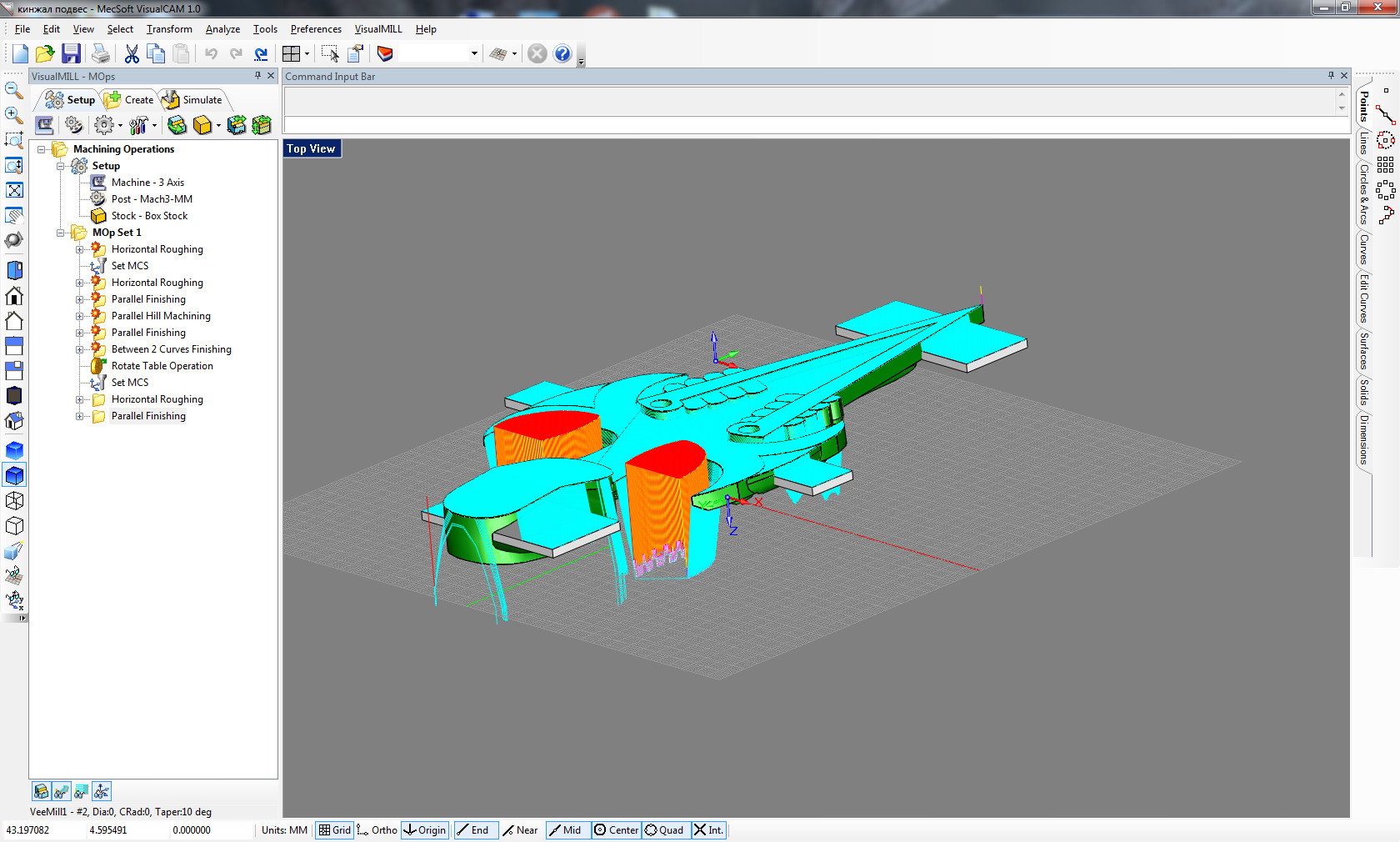Select the Rotate Table Operation item
Viewport: 1400px width, 842px height.
click(162, 366)
